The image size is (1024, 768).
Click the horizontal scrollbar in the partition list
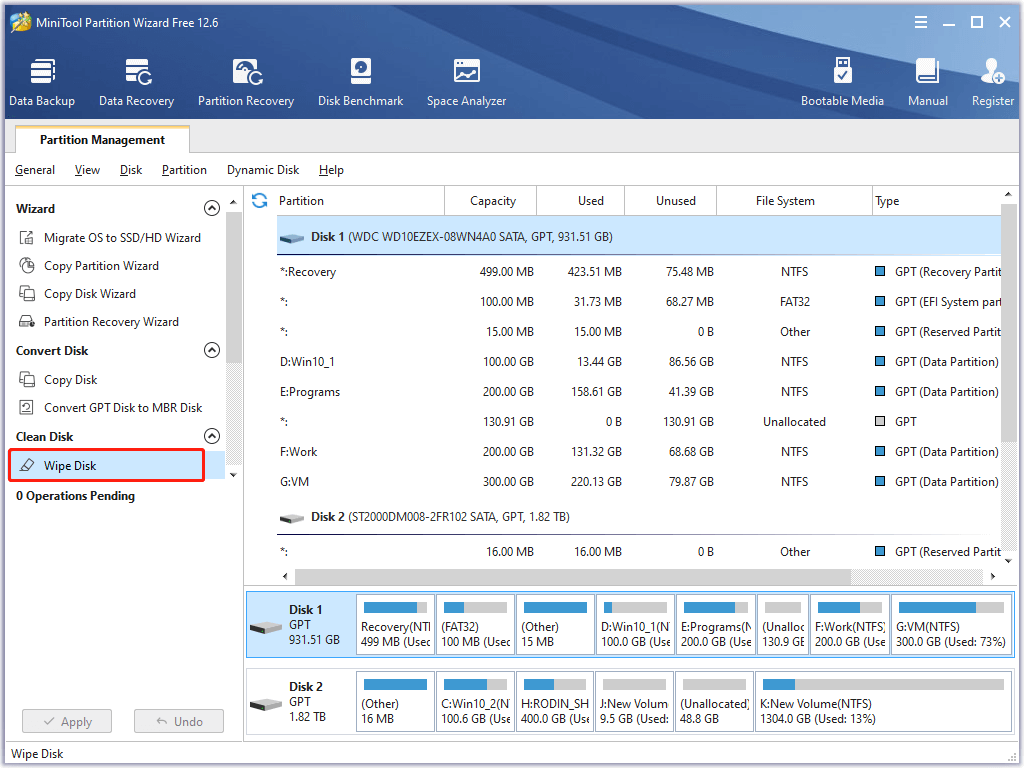(573, 576)
